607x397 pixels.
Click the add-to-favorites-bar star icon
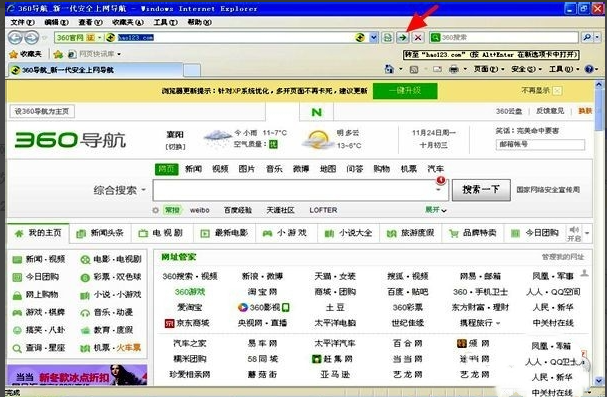click(x=58, y=54)
